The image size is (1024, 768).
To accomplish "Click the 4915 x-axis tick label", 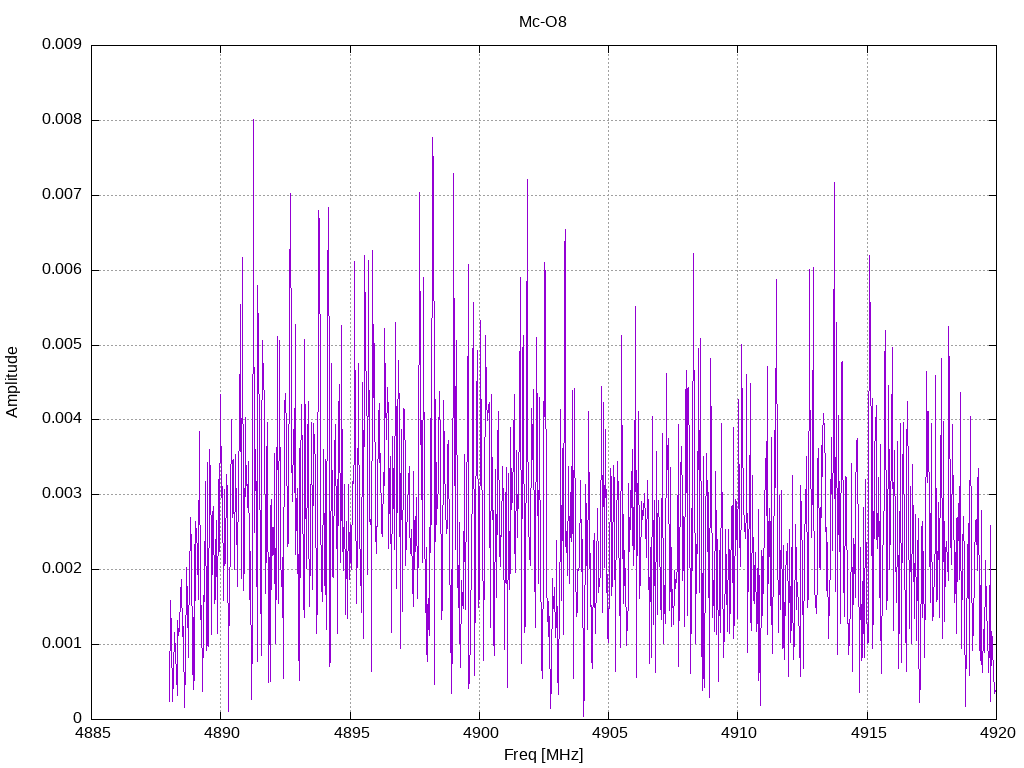I will [868, 733].
